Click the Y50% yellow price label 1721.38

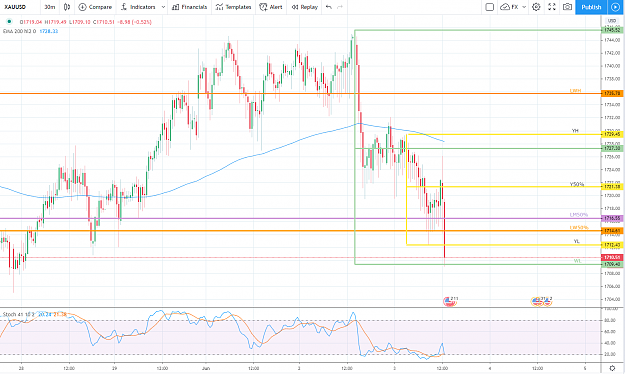point(612,187)
